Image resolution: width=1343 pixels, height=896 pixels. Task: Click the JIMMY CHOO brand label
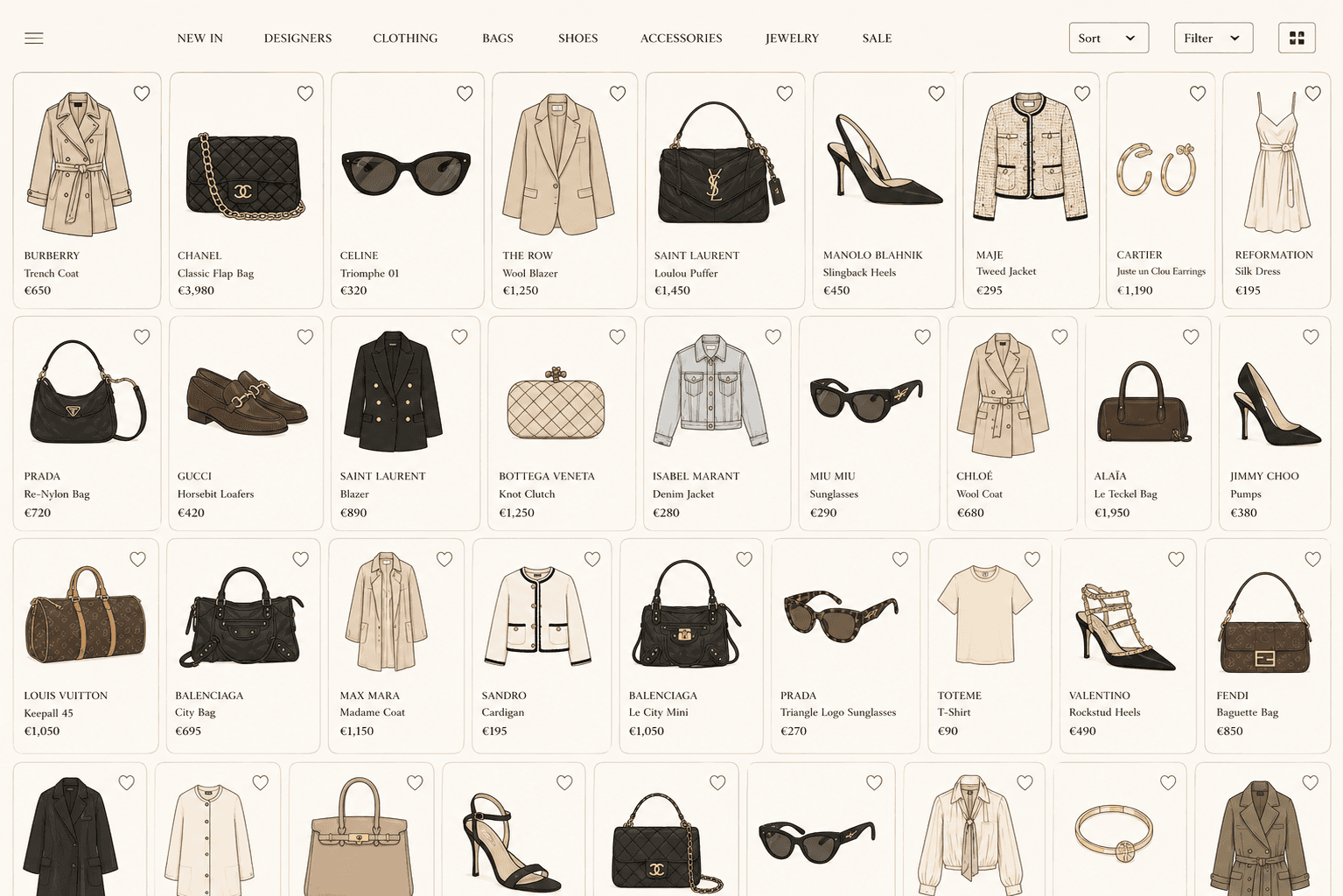1264,476
